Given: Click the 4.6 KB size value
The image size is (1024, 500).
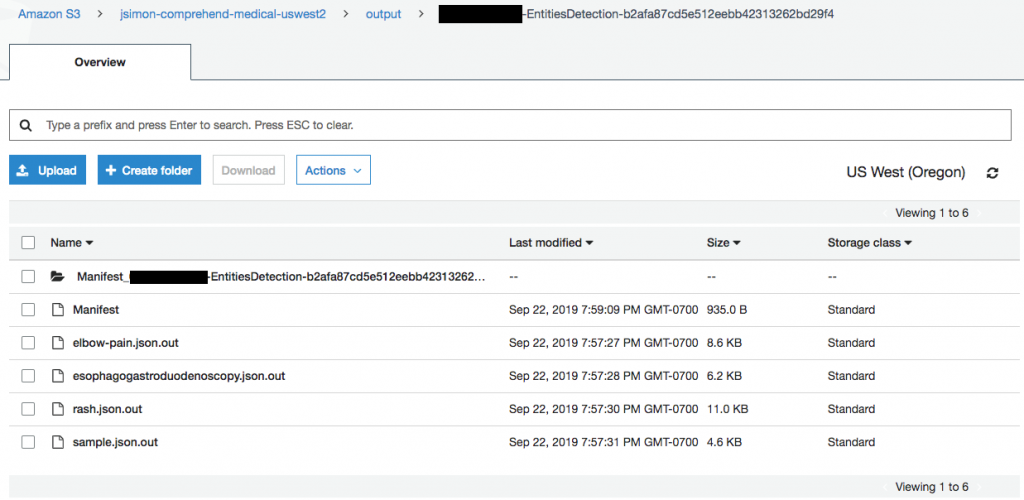Looking at the screenshot, I should click(724, 443).
